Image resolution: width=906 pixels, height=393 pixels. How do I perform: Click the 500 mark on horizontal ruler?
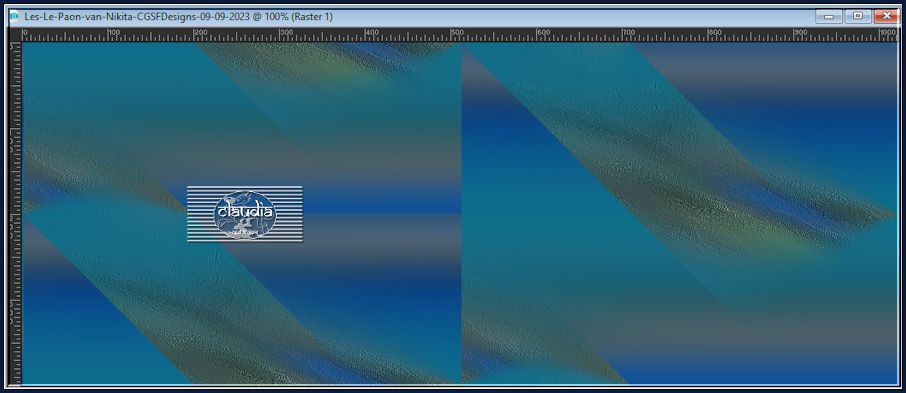pos(458,32)
